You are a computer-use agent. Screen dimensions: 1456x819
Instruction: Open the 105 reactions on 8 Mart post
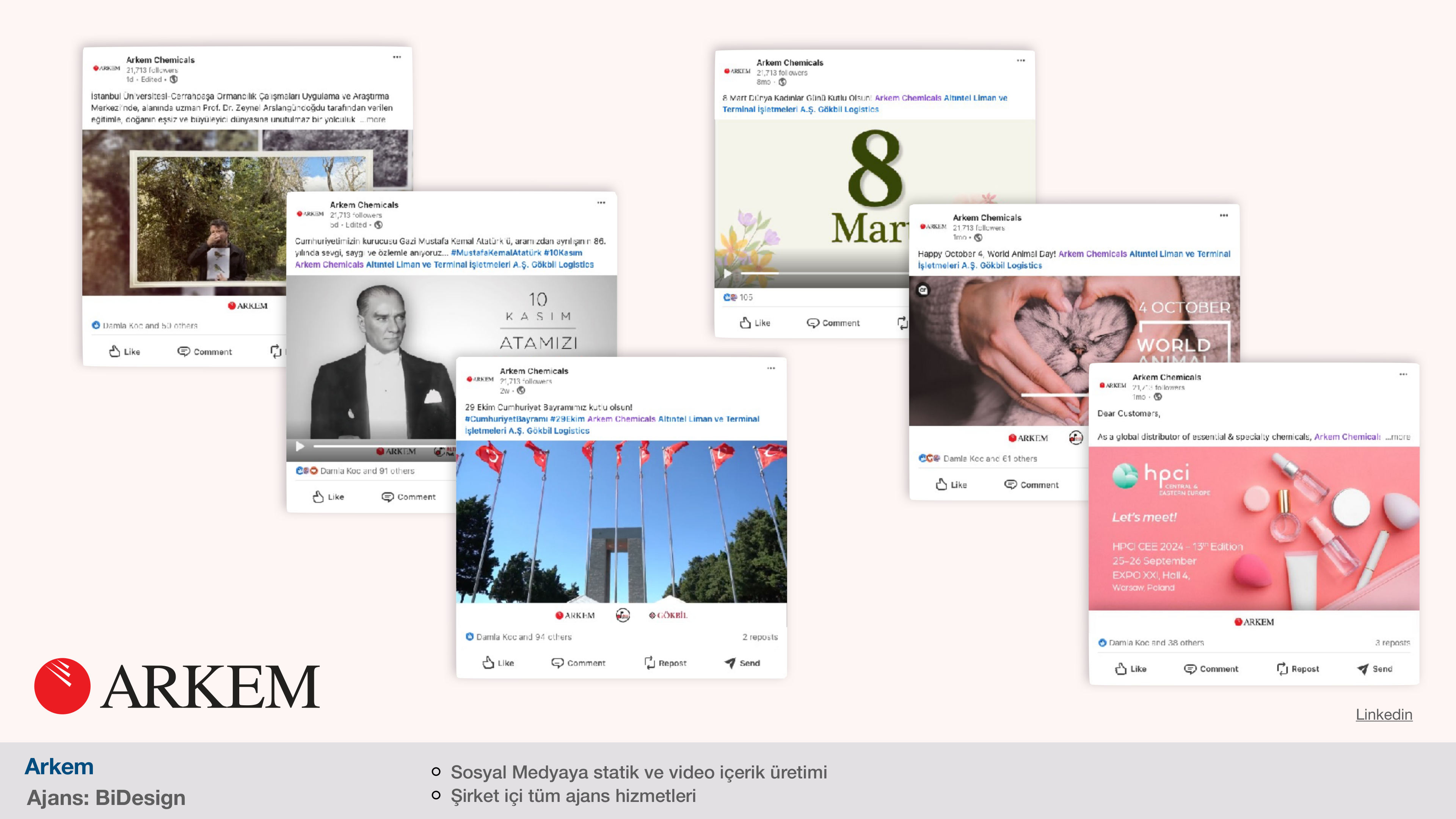pos(738,297)
